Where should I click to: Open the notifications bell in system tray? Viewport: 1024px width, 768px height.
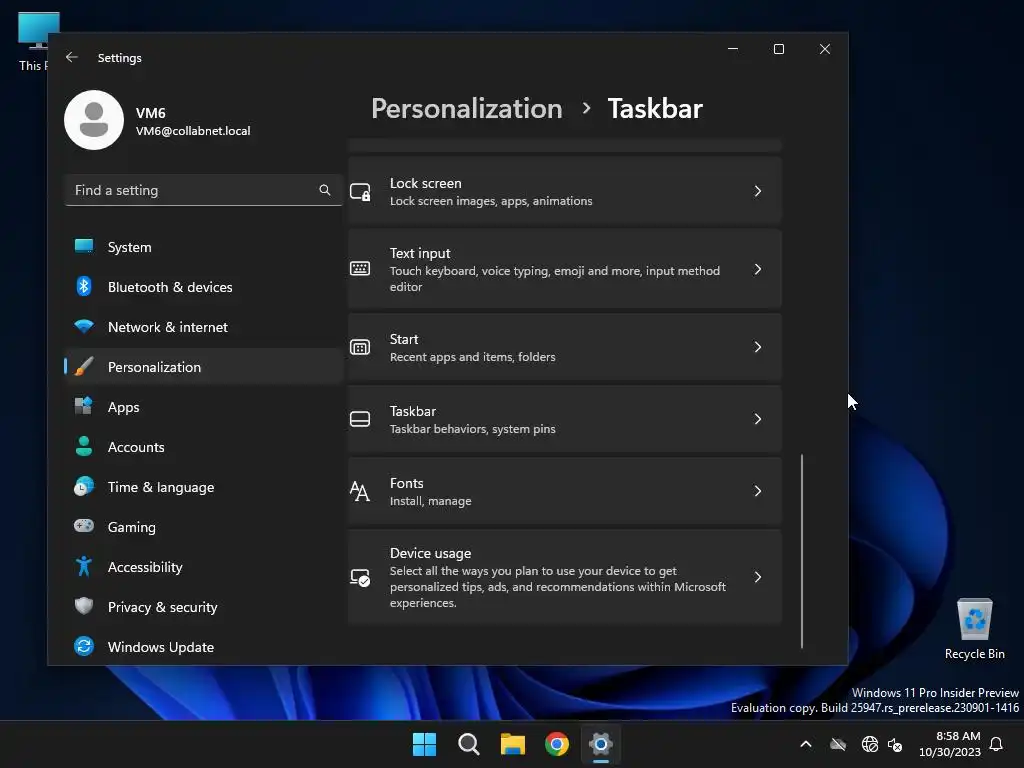[997, 744]
